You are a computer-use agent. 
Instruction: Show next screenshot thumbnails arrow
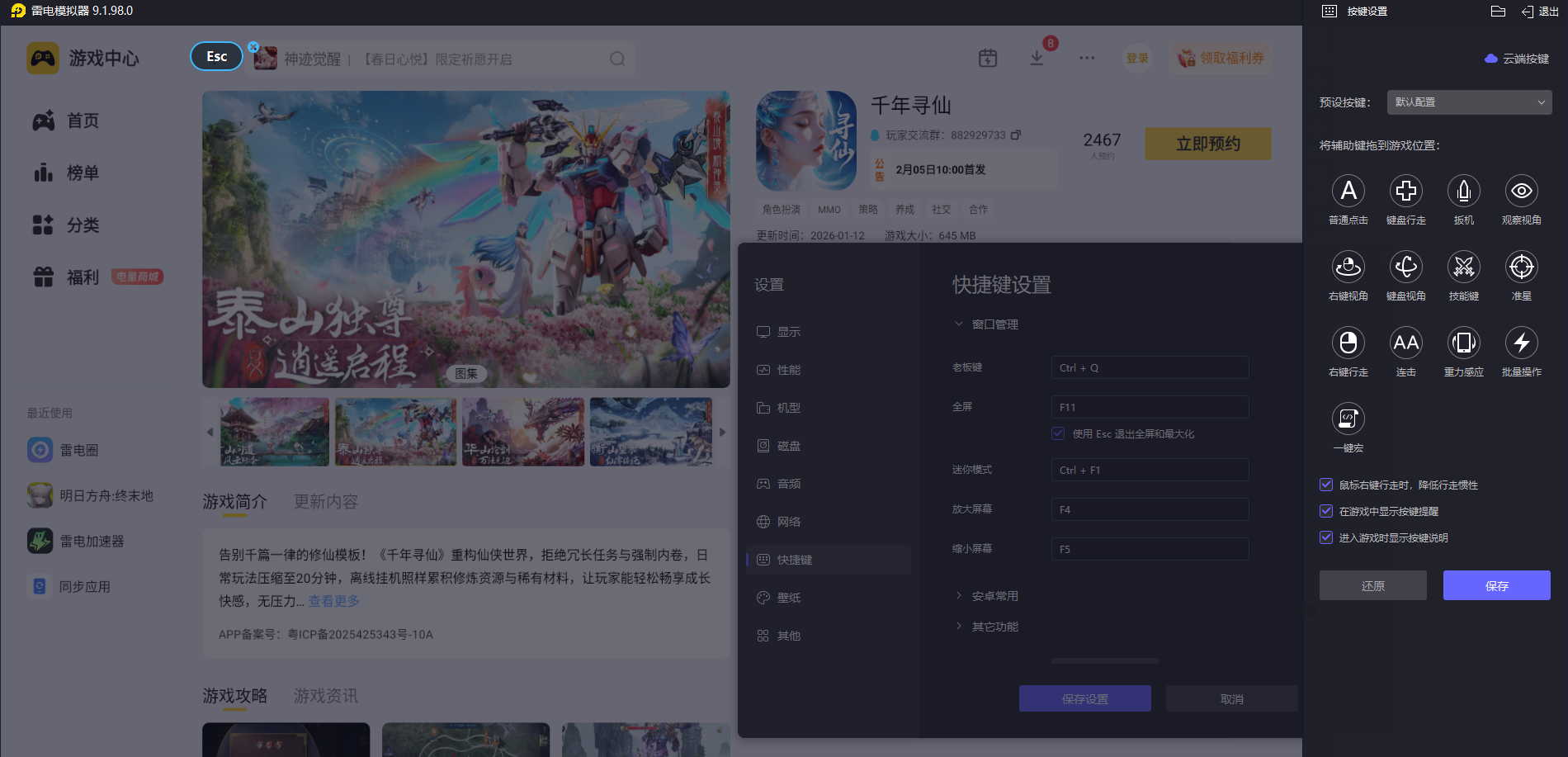click(722, 432)
